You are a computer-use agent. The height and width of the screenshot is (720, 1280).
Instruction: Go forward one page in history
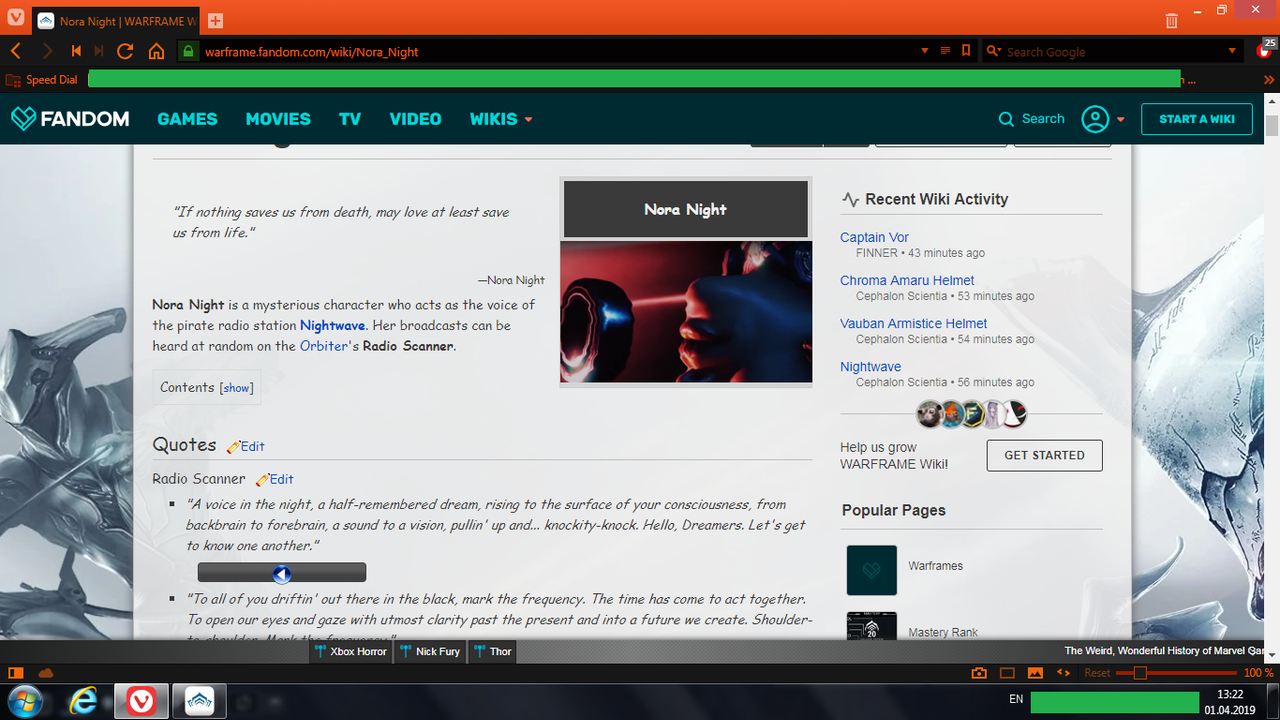pos(47,51)
